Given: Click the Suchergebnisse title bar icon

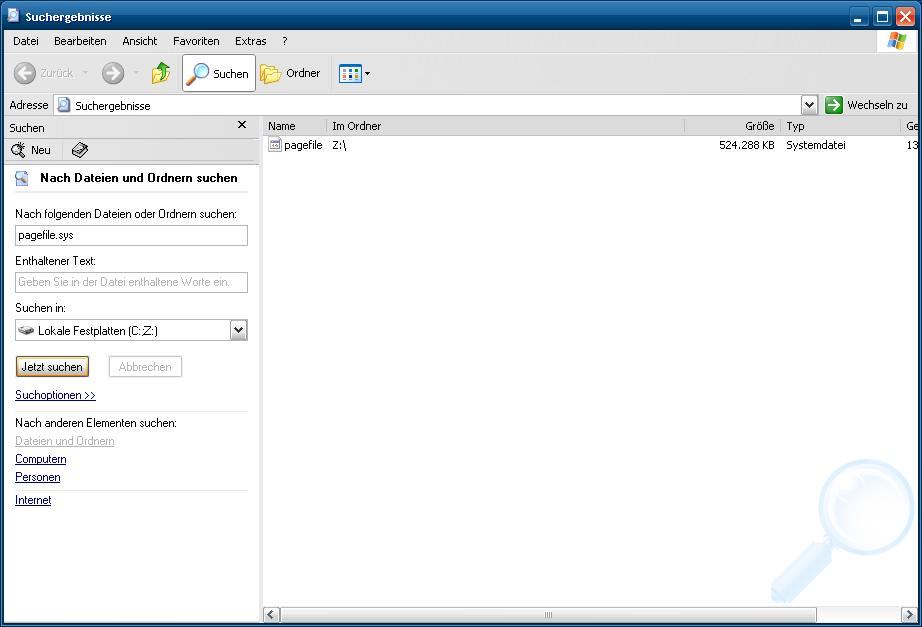Looking at the screenshot, I should [13, 16].
